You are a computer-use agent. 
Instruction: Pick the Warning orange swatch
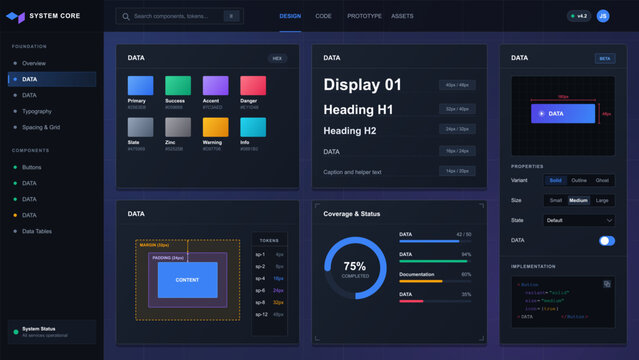[216, 127]
